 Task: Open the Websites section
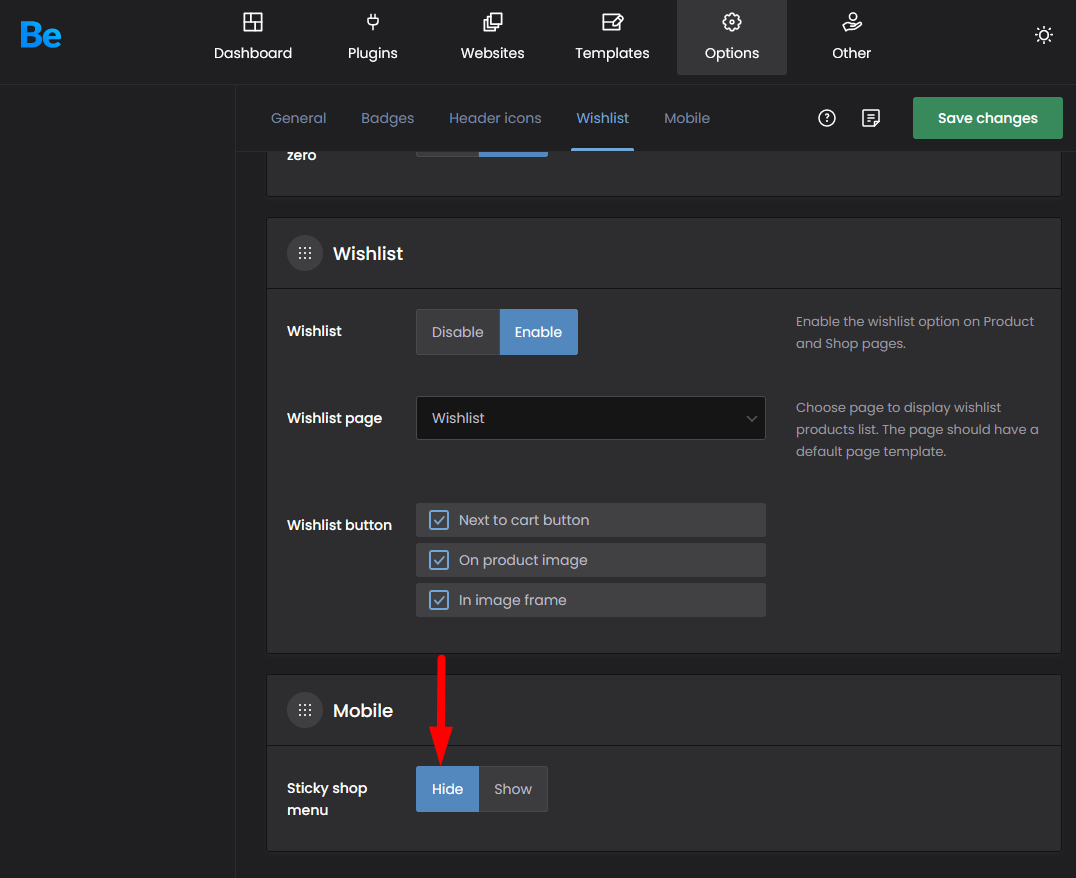pos(492,37)
